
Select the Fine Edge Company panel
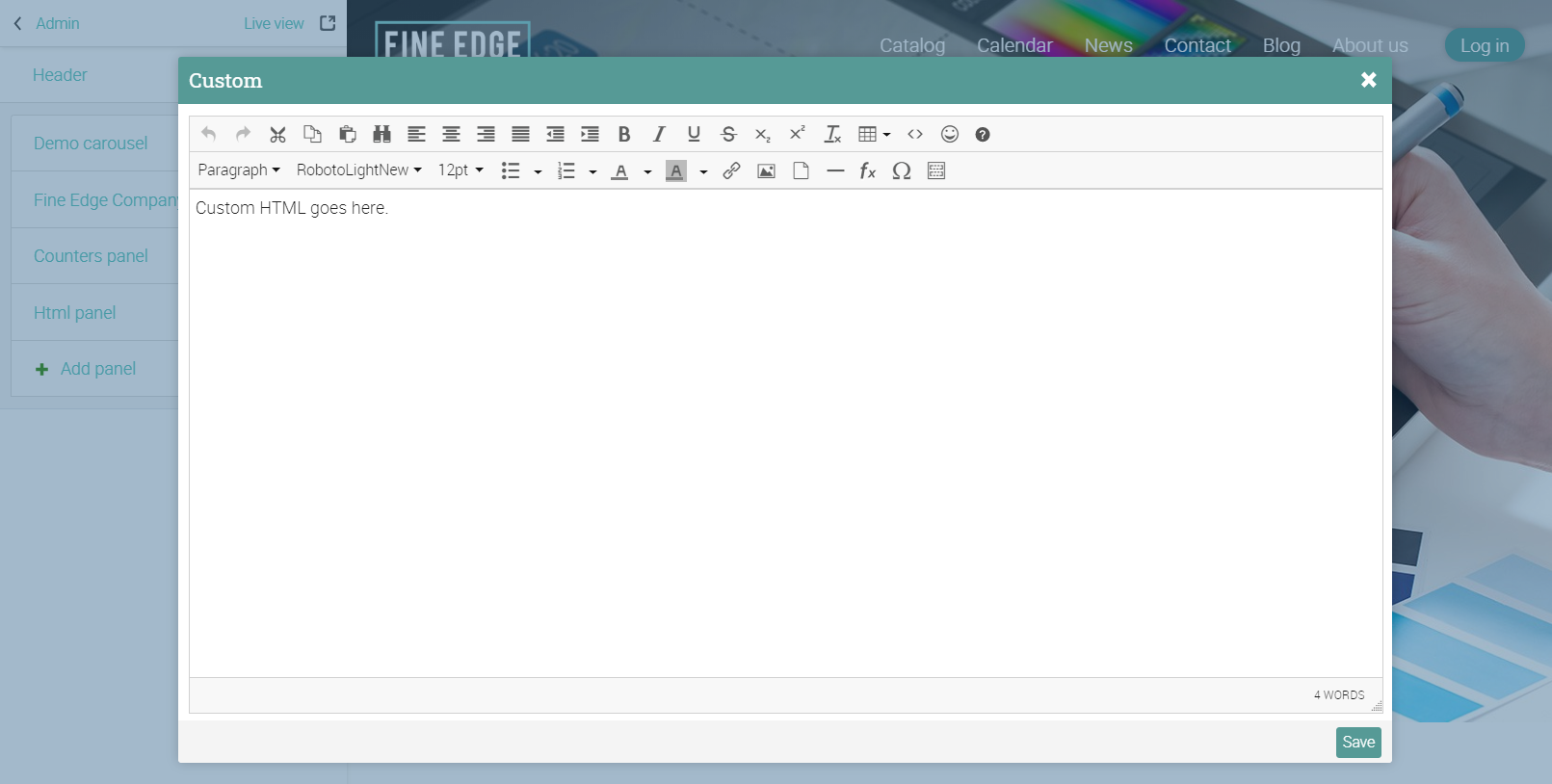[105, 199]
